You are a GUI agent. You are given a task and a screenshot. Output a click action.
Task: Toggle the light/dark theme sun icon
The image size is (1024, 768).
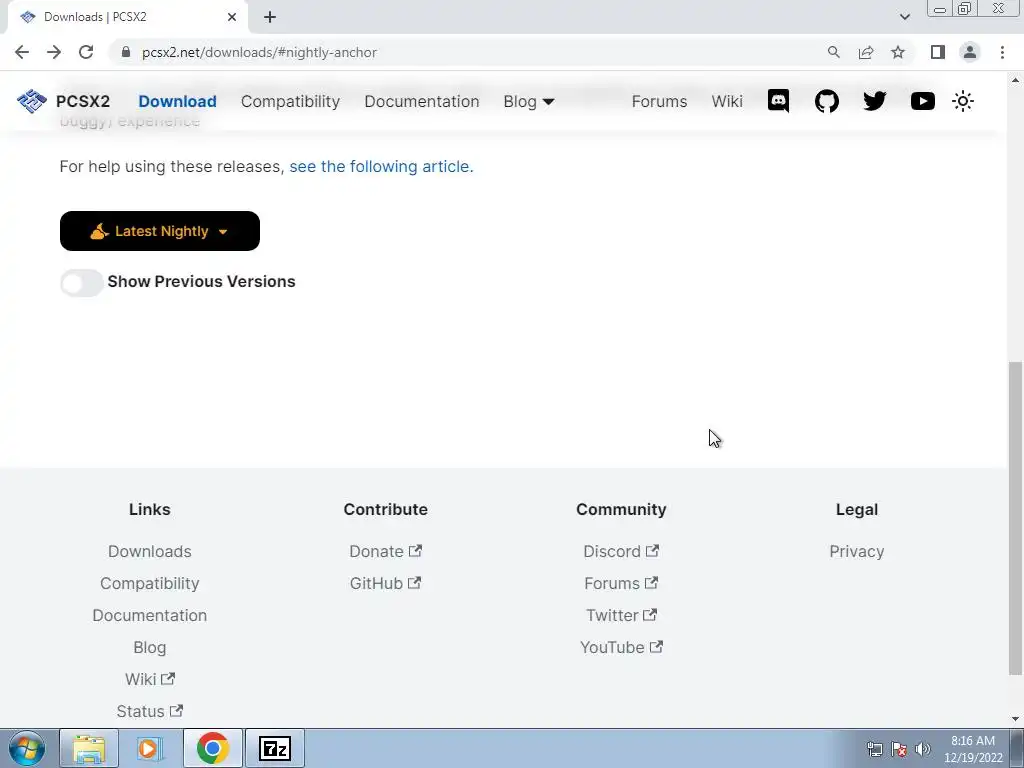(963, 101)
